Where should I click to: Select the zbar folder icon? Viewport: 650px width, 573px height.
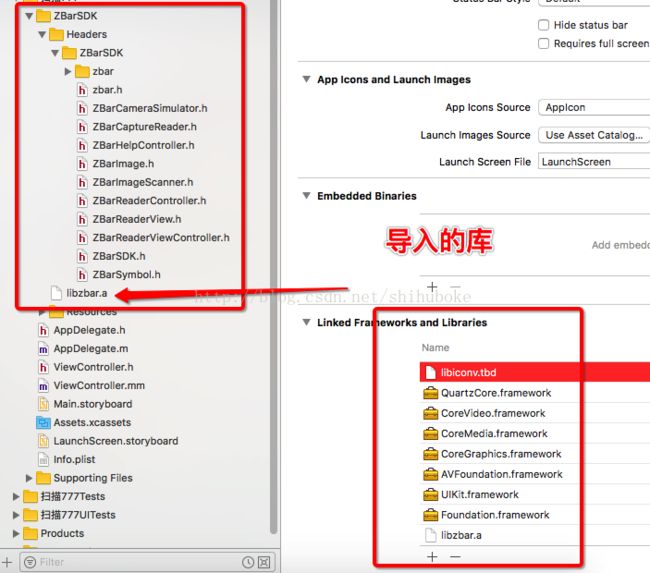[x=82, y=71]
